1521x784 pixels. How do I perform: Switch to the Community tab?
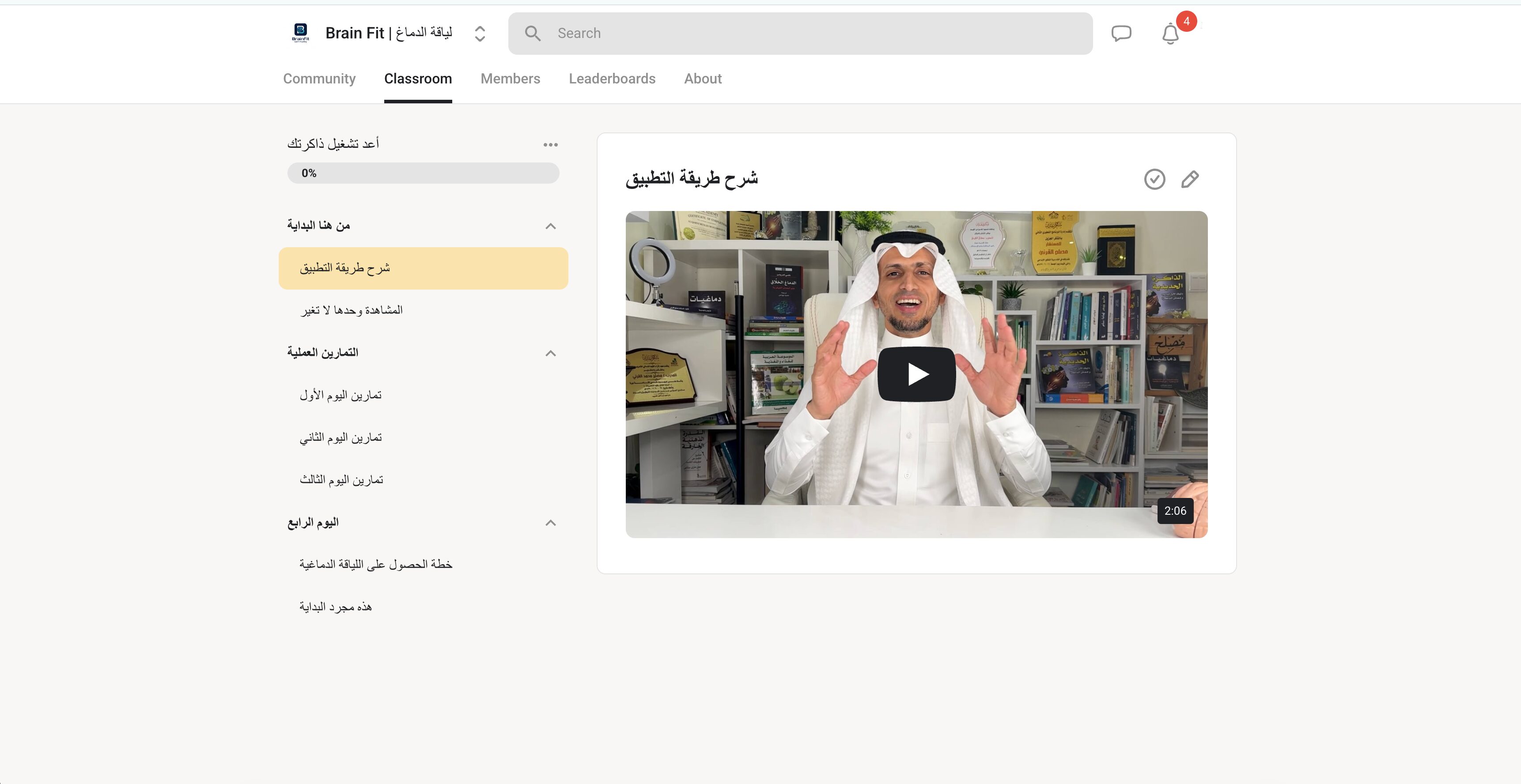tap(319, 79)
